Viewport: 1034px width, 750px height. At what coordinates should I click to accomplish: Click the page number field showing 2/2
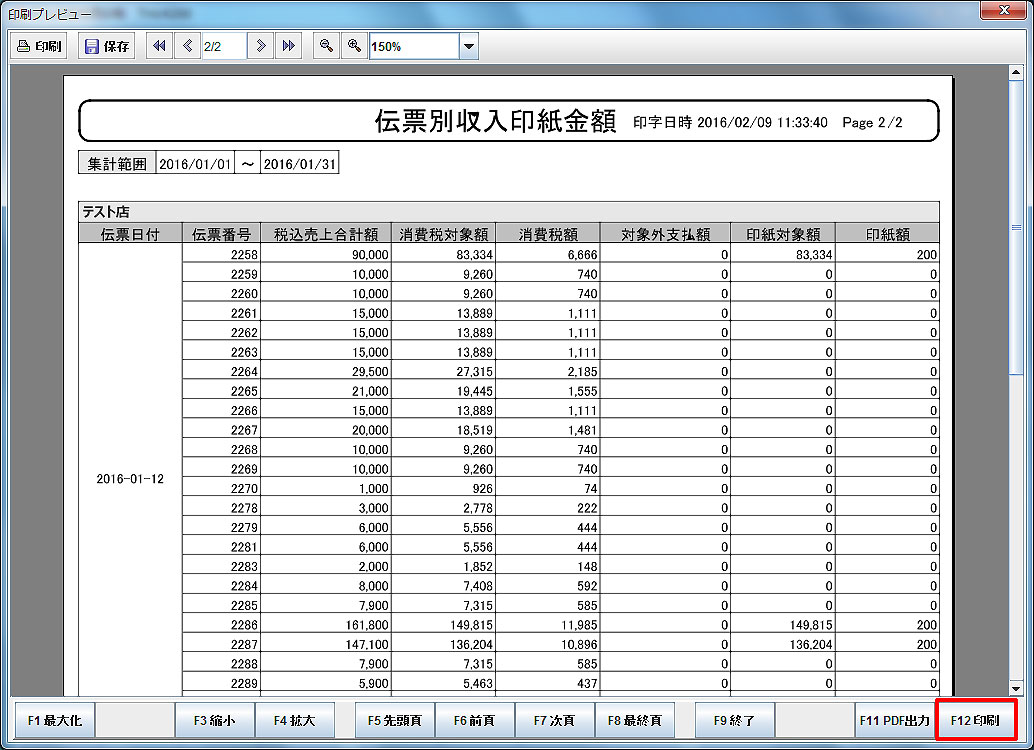click(223, 46)
